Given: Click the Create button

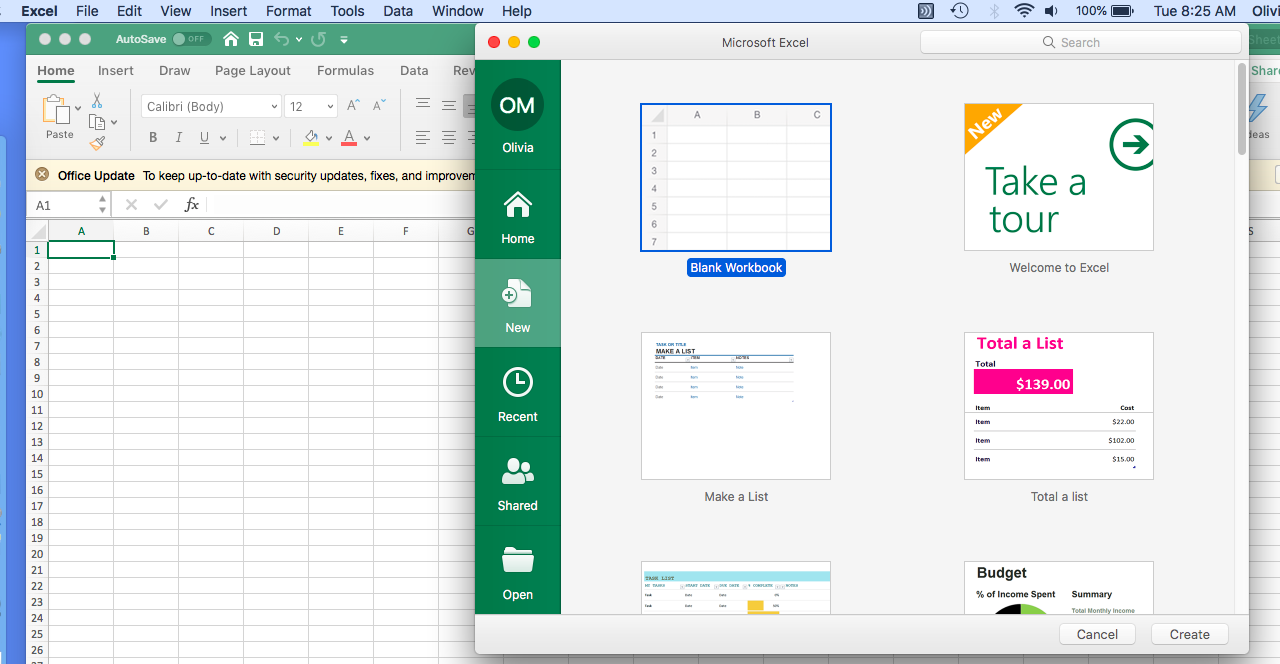Looking at the screenshot, I should tap(1190, 634).
